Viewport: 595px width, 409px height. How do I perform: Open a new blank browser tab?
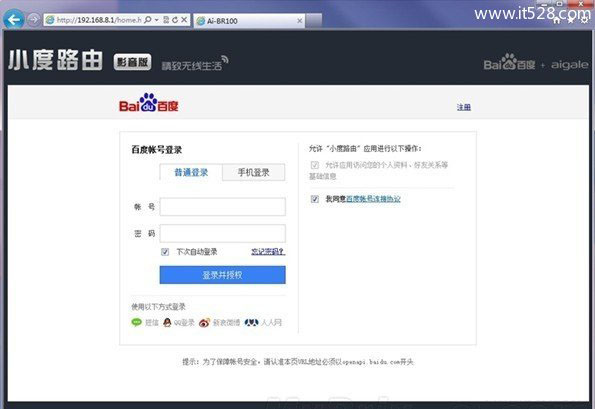[314, 20]
